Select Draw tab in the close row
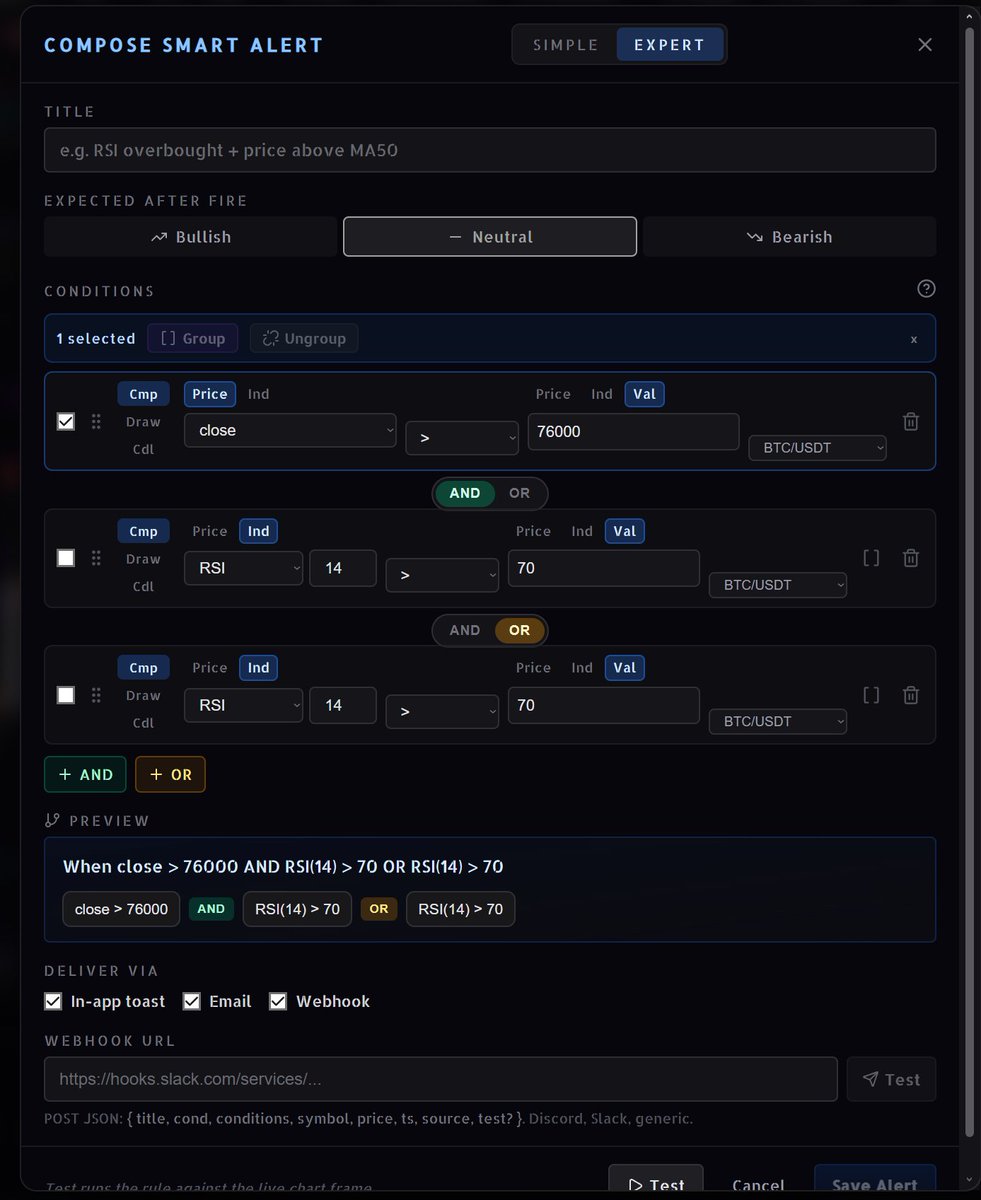The width and height of the screenshot is (981, 1200). click(x=143, y=422)
